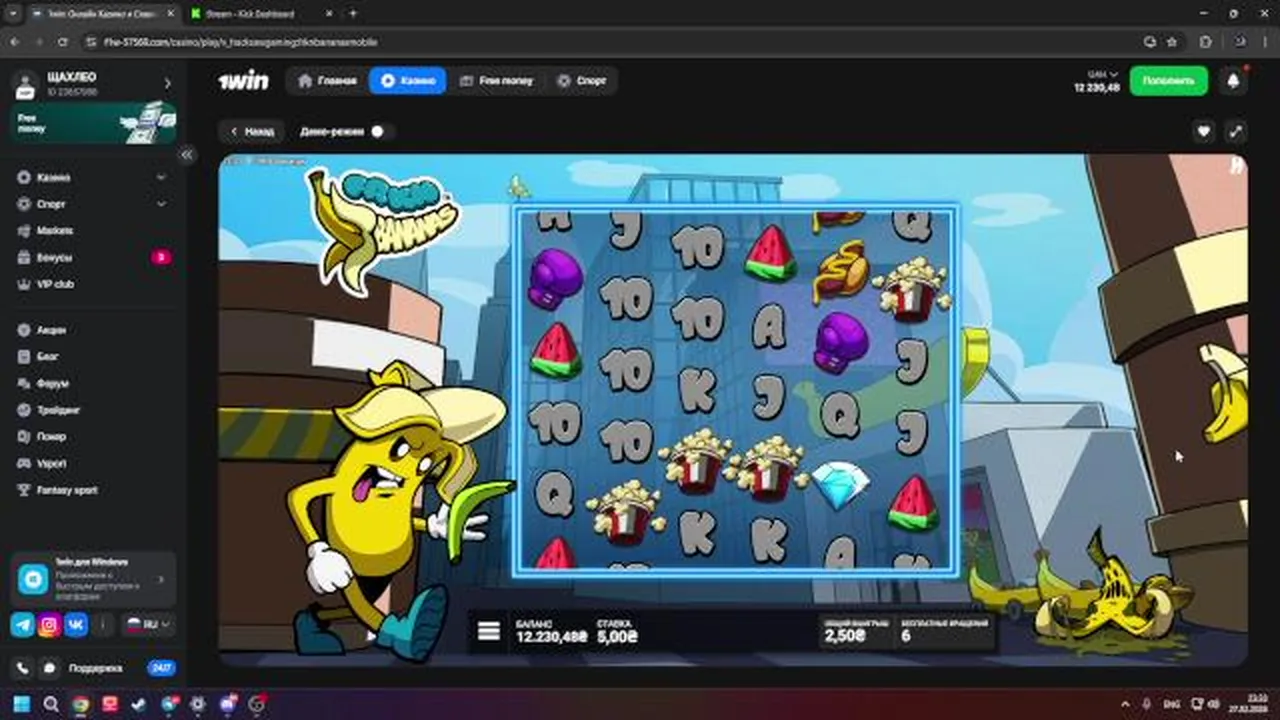The width and height of the screenshot is (1280, 720).
Task: Open Форум in the sidebar
Action: [x=52, y=383]
